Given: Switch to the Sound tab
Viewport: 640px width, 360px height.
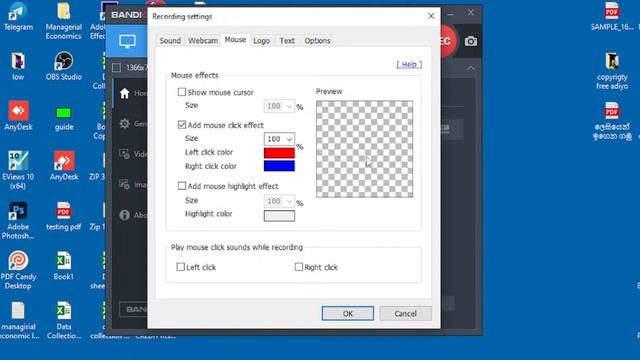Looking at the screenshot, I should (170, 40).
